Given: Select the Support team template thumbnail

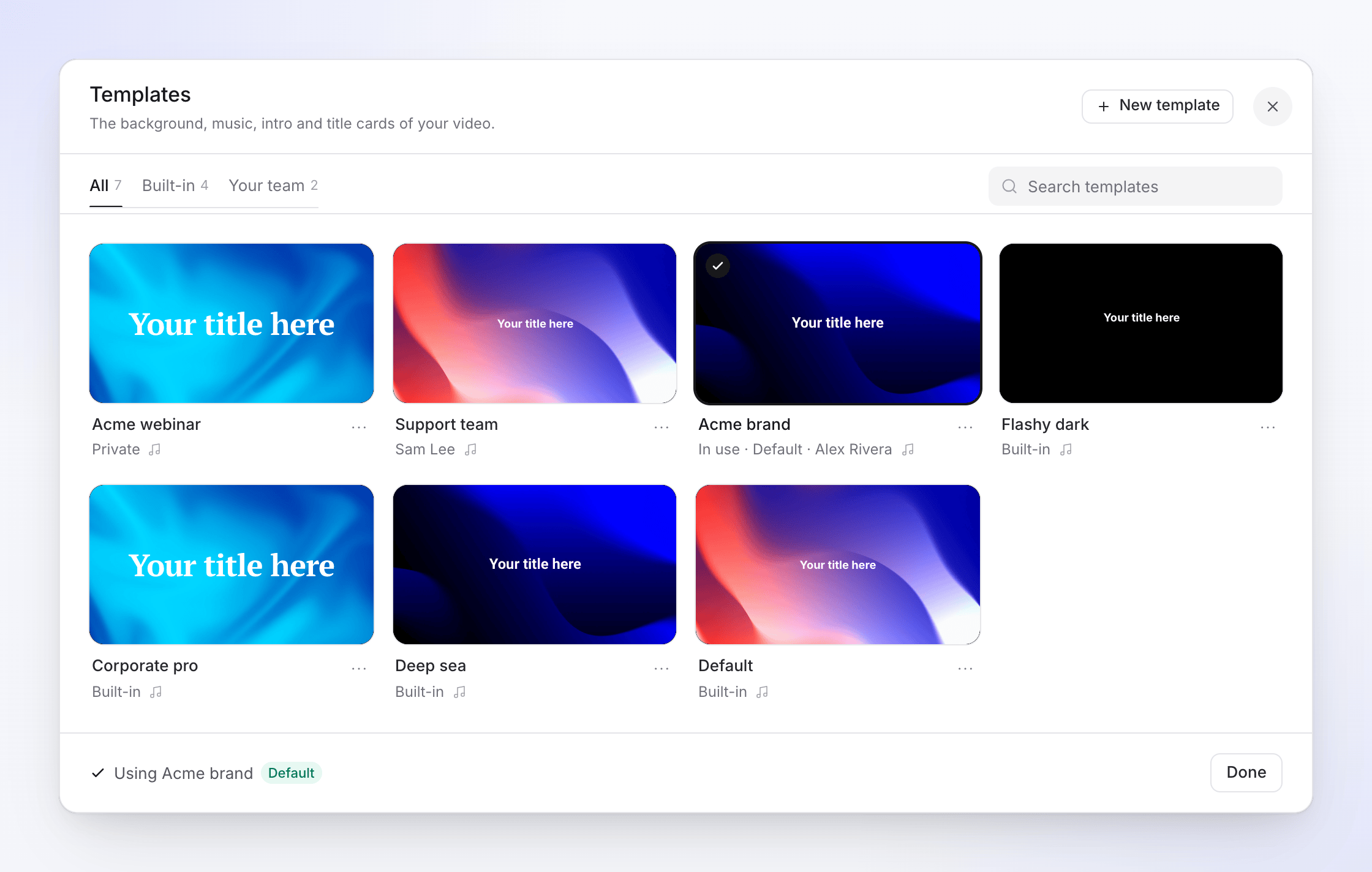Looking at the screenshot, I should coord(535,323).
